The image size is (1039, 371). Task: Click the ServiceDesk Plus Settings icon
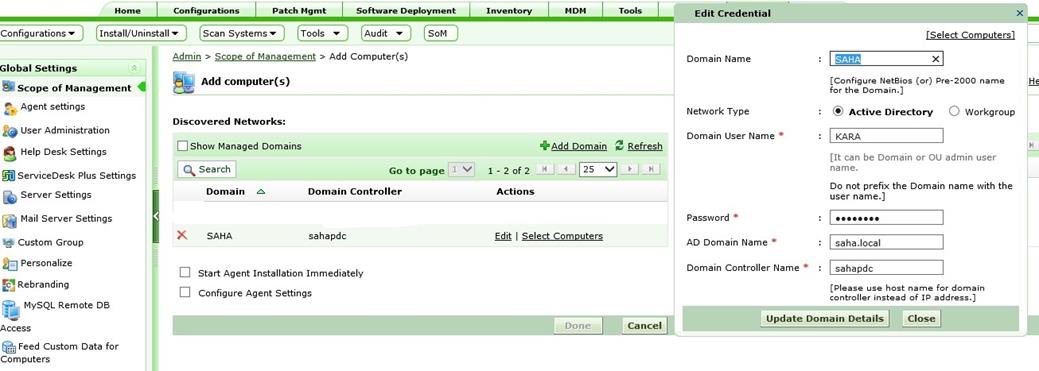pos(8,176)
